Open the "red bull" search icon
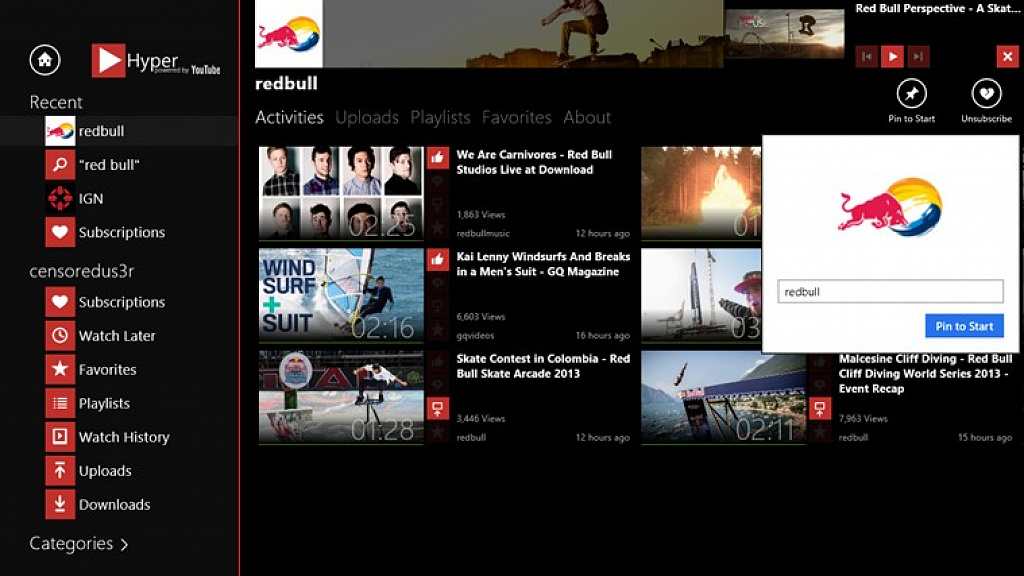Screen dimensions: 1024x576 (60, 165)
